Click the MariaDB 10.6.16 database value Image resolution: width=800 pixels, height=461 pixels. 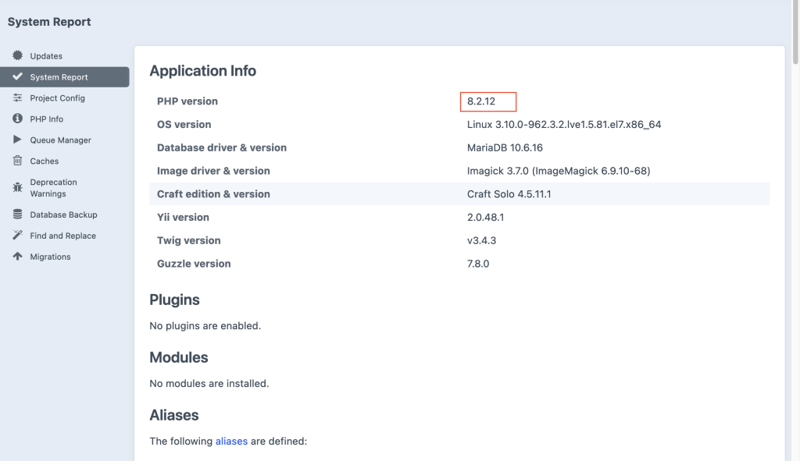(506, 148)
